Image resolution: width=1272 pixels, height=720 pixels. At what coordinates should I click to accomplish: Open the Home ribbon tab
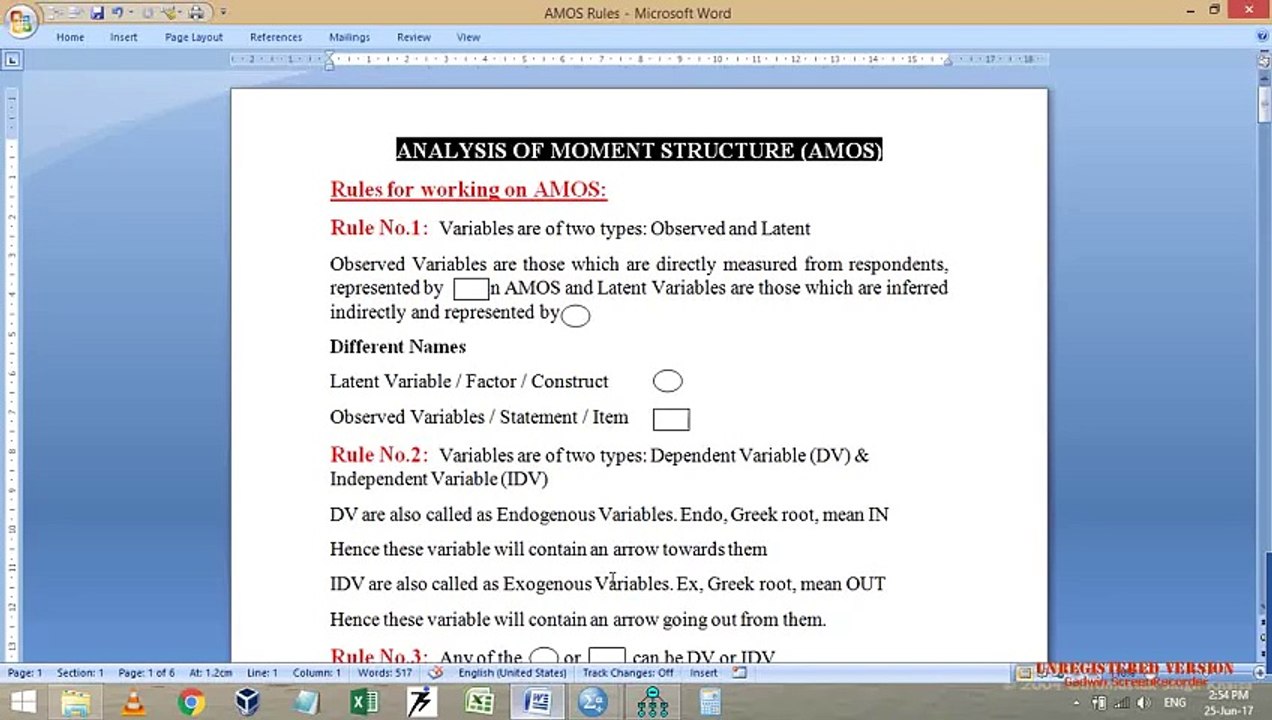[70, 37]
